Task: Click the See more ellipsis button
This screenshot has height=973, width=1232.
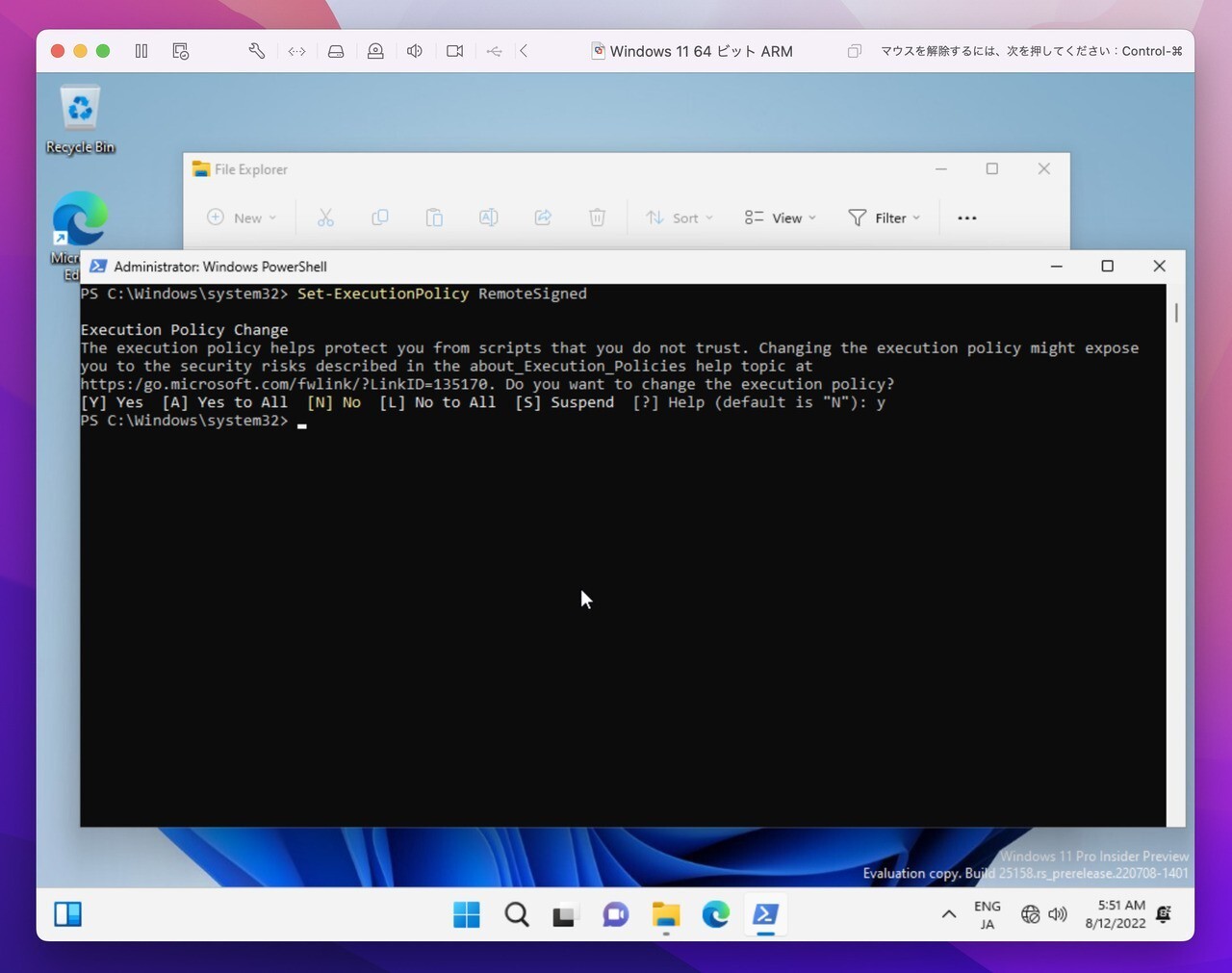Action: pos(967,218)
